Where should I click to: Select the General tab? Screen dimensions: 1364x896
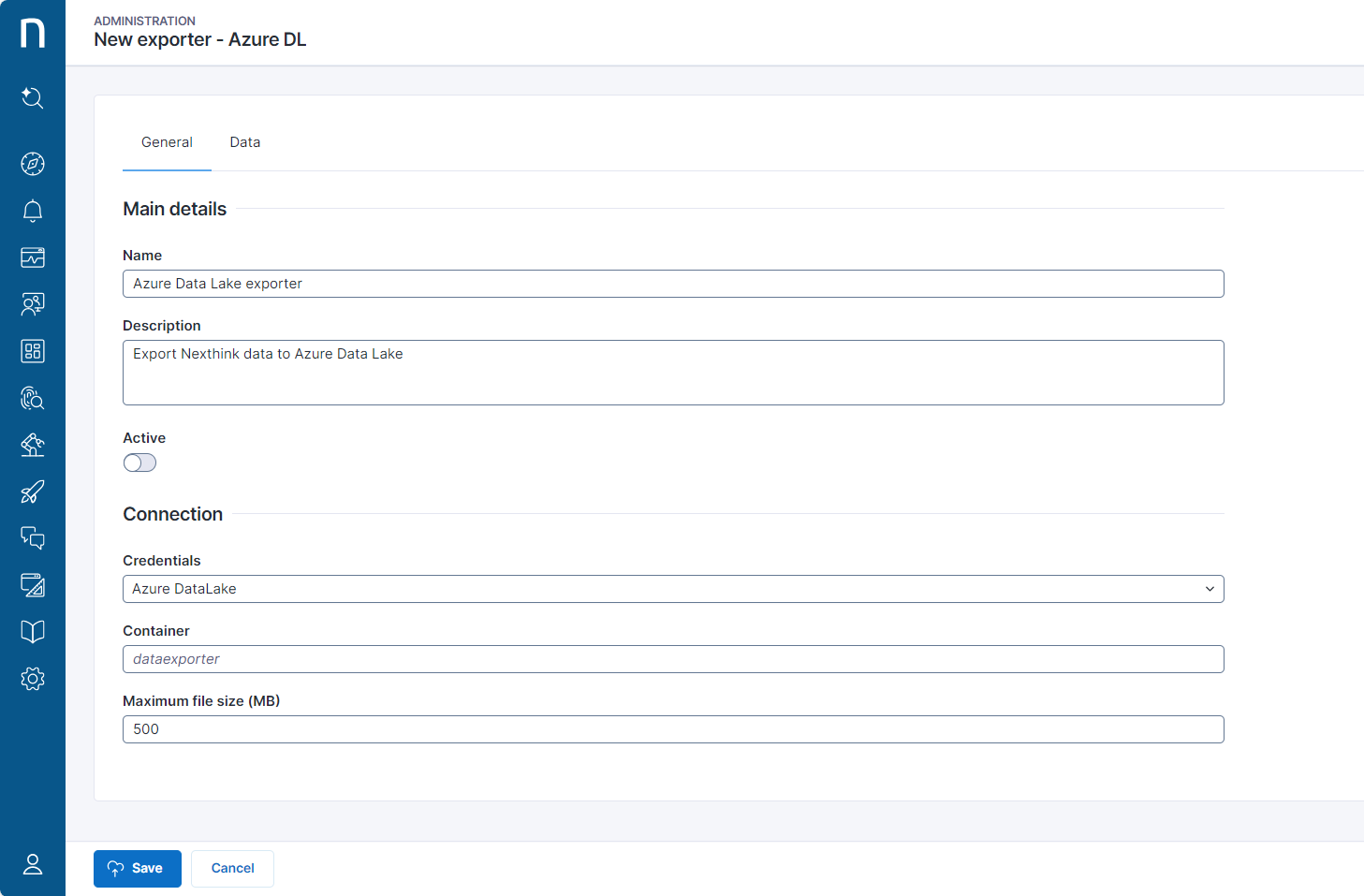tap(167, 142)
